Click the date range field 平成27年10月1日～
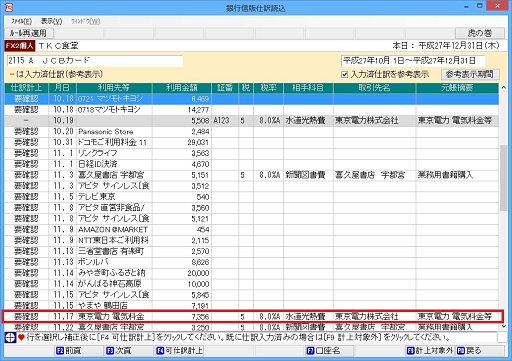This screenshot has height=361, width=512. pyautogui.click(x=413, y=61)
